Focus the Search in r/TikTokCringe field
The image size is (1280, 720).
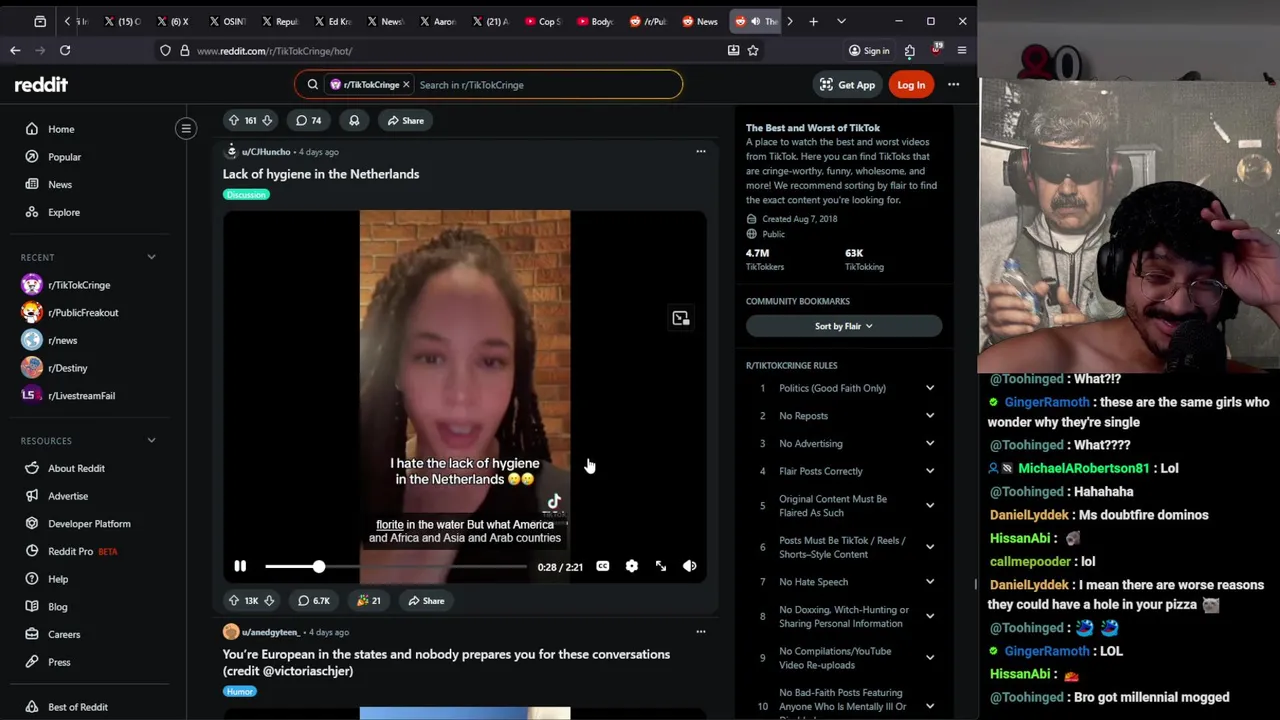coord(545,85)
